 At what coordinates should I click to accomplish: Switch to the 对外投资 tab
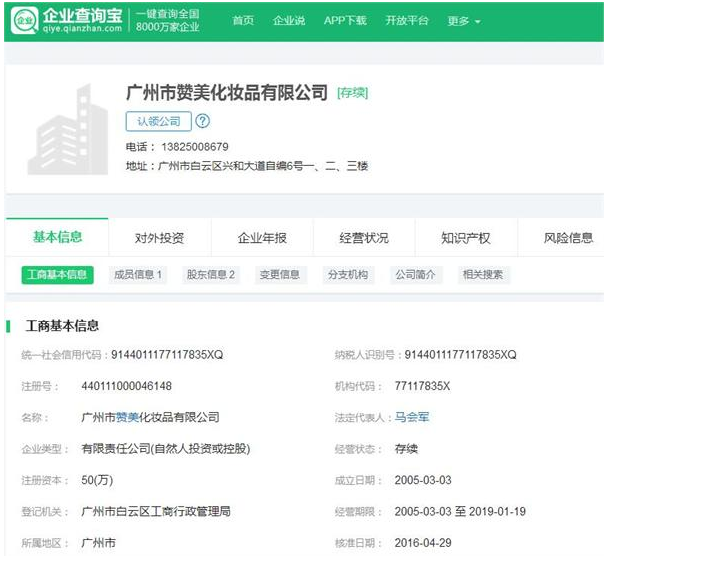[159, 238]
